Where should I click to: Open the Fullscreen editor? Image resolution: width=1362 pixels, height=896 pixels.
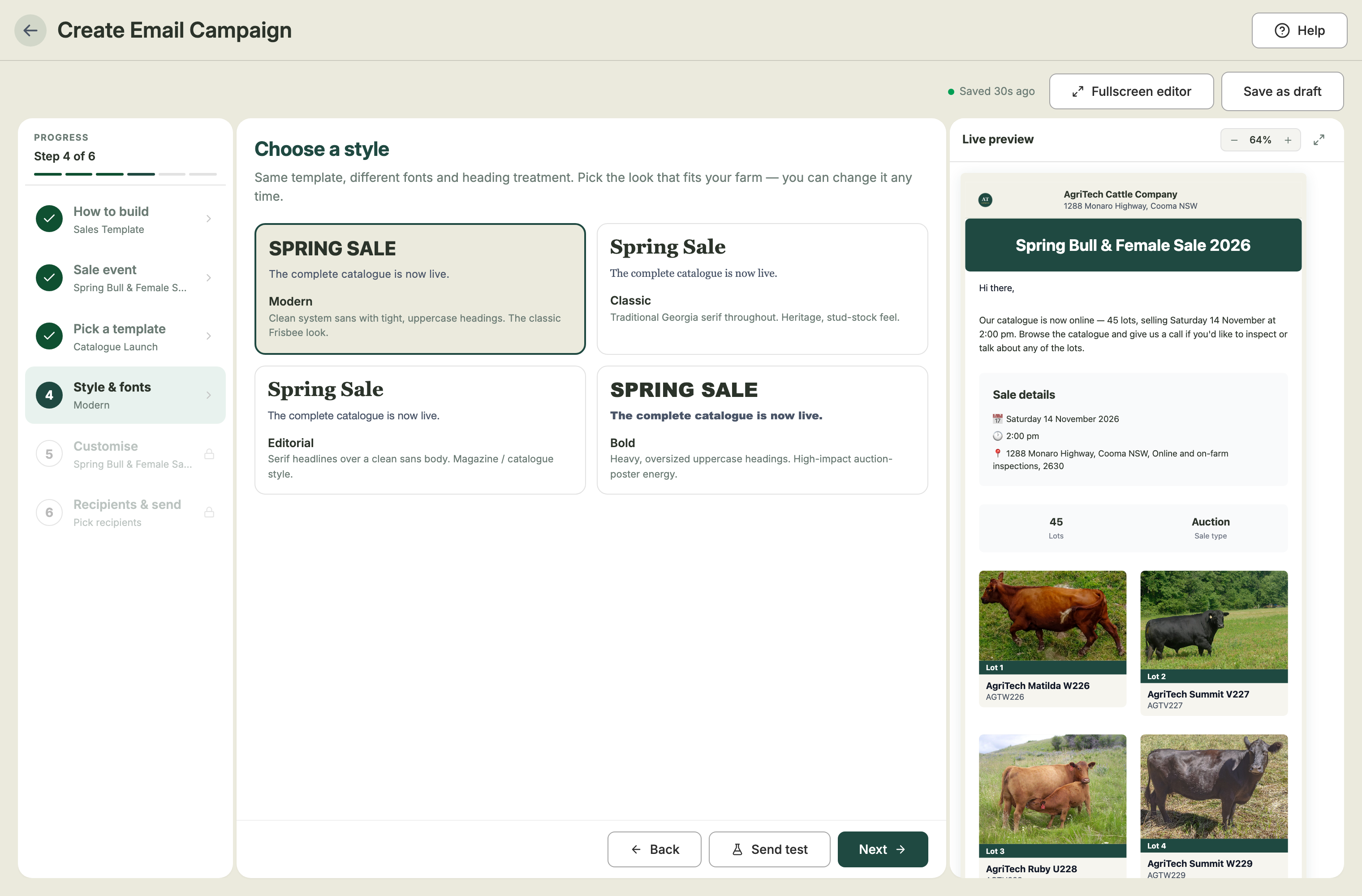pyautogui.click(x=1131, y=91)
